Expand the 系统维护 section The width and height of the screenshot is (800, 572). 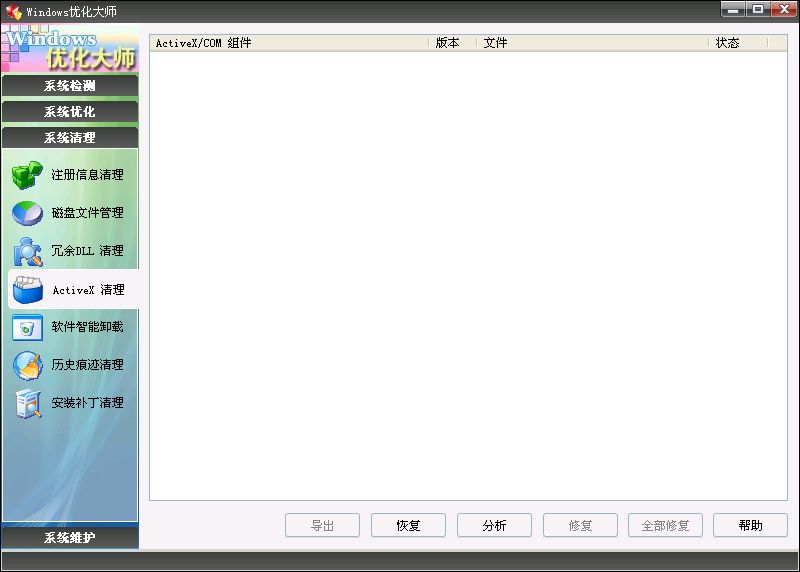pyautogui.click(x=70, y=538)
